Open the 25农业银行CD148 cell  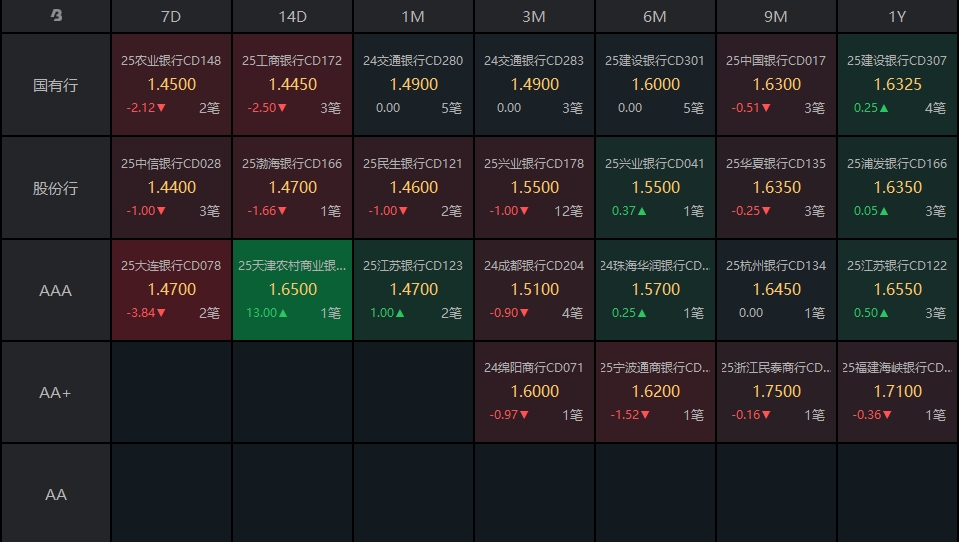[x=171, y=84]
